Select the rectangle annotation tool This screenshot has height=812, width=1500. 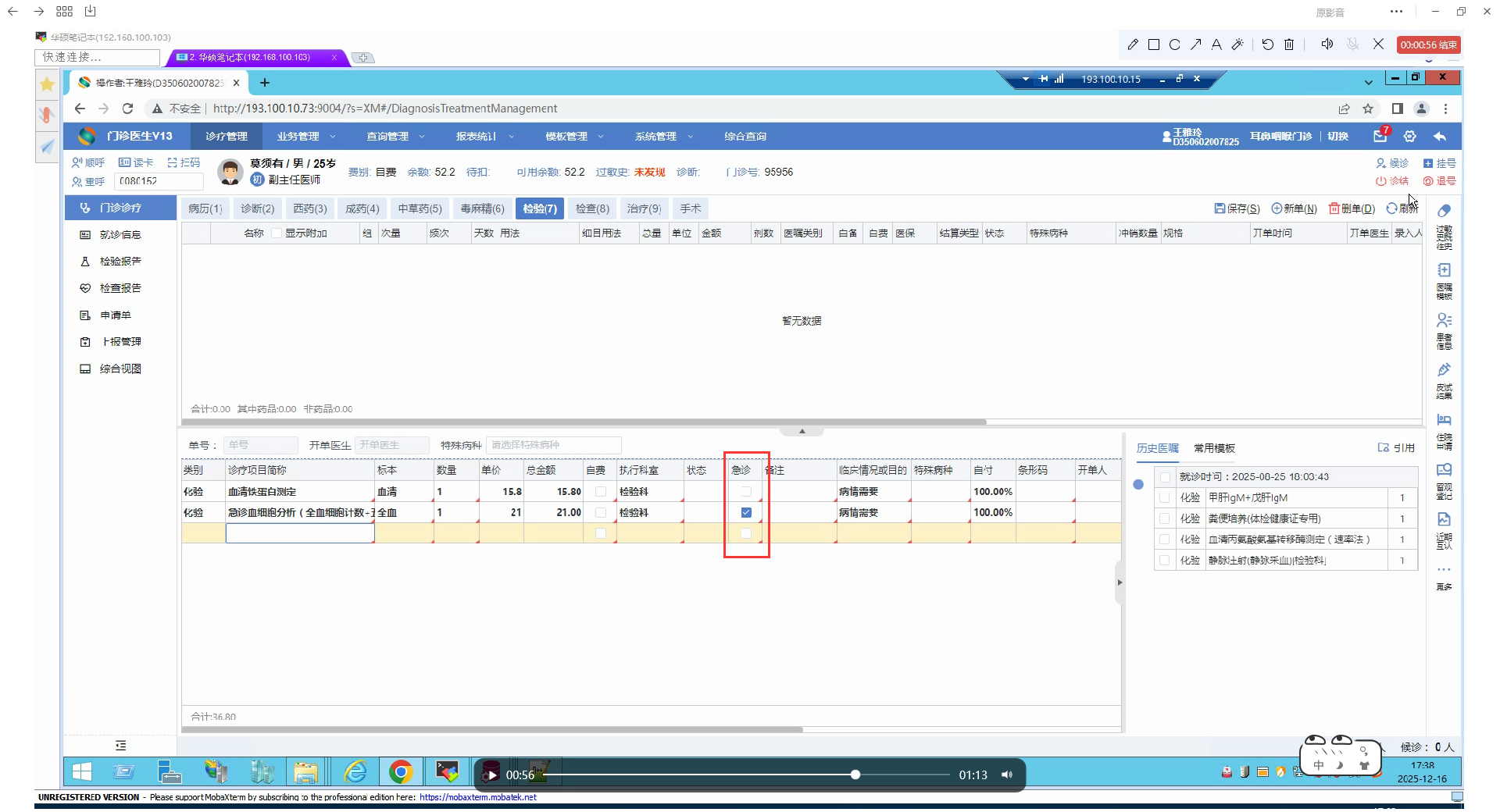pos(1154,45)
